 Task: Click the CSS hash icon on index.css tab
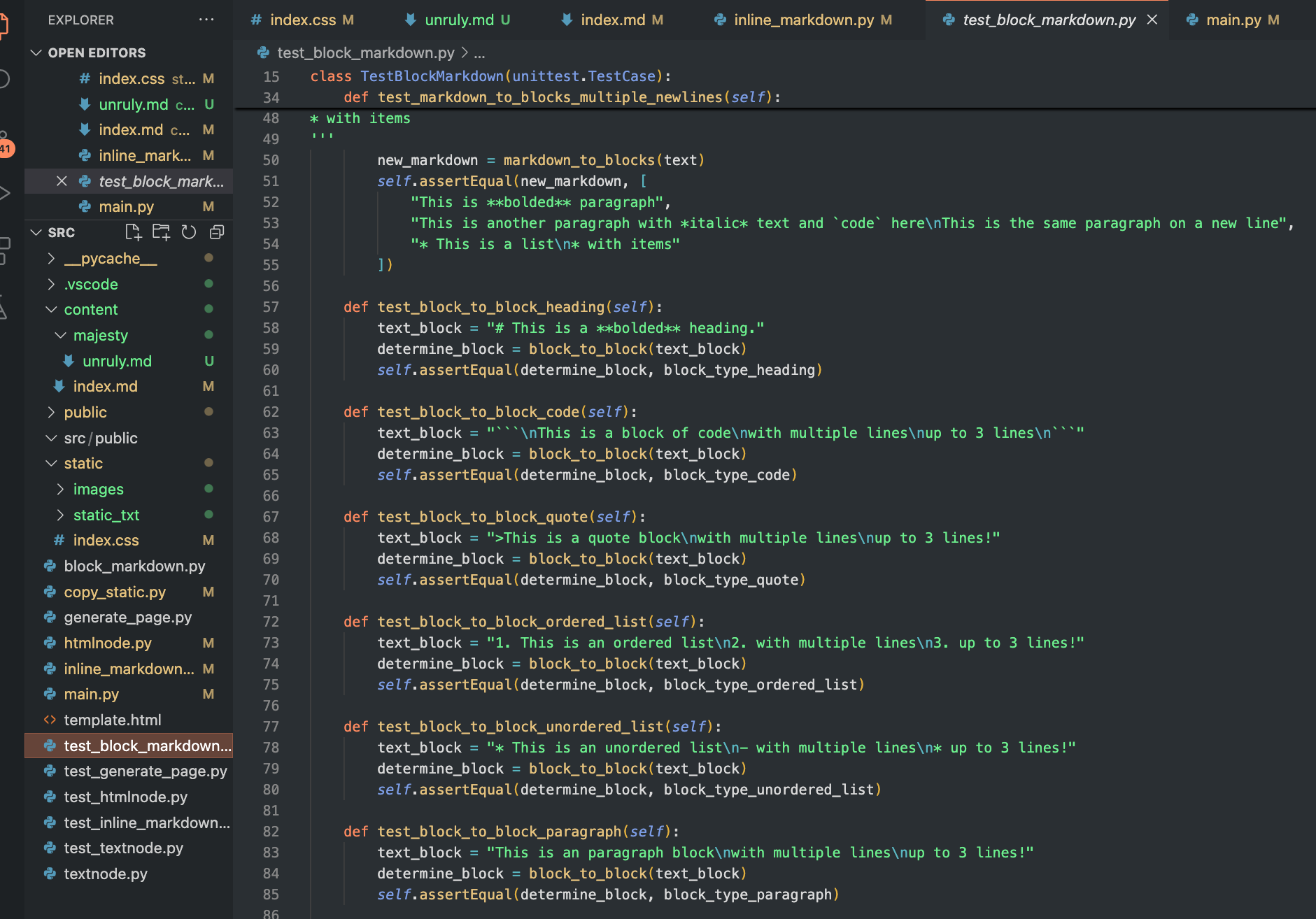256,20
